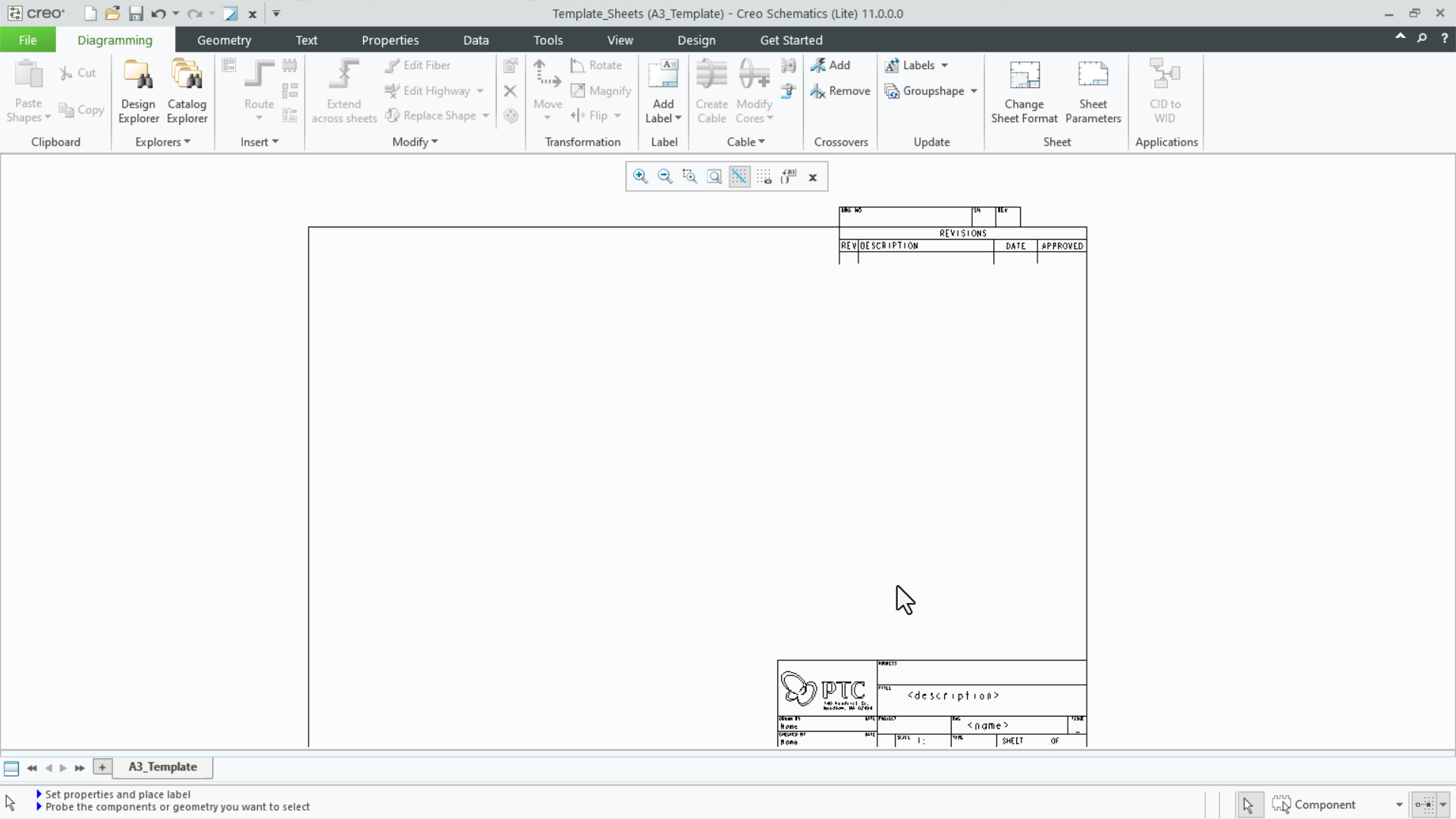
Task: Open the Quick Access Toolbar customize dropdown
Action: [x=276, y=14]
